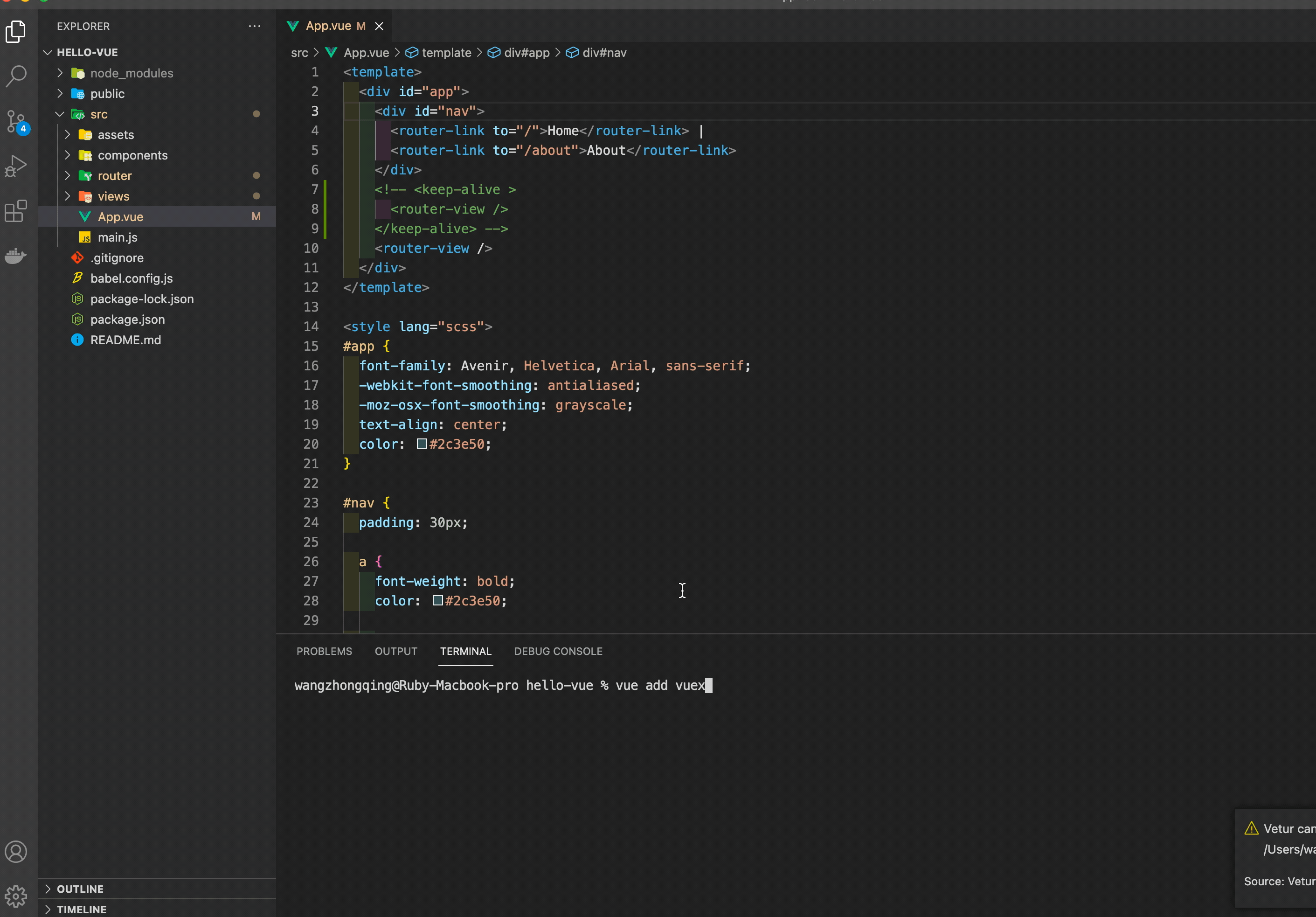This screenshot has width=1316, height=917.
Task: Open package-lock.json in the file tree
Action: (x=157, y=299)
